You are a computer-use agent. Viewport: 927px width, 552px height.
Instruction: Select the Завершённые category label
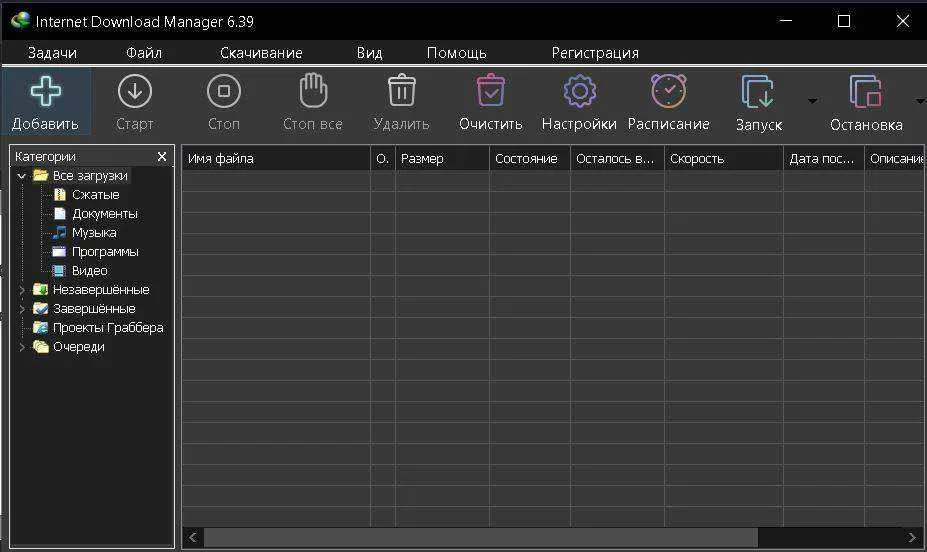click(x=94, y=309)
